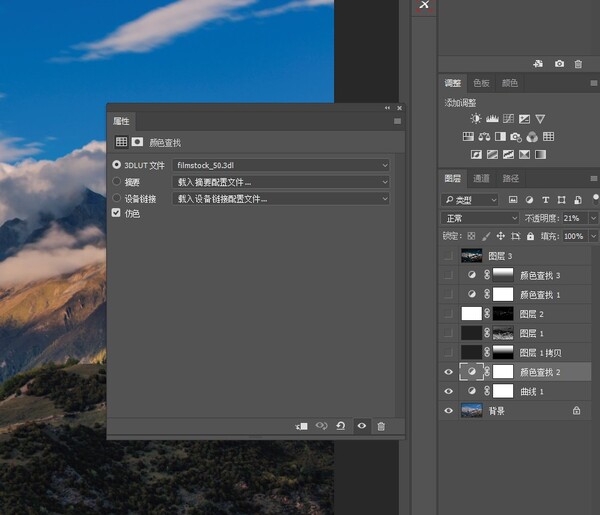Click the trash icon in top panel

click(x=578, y=64)
